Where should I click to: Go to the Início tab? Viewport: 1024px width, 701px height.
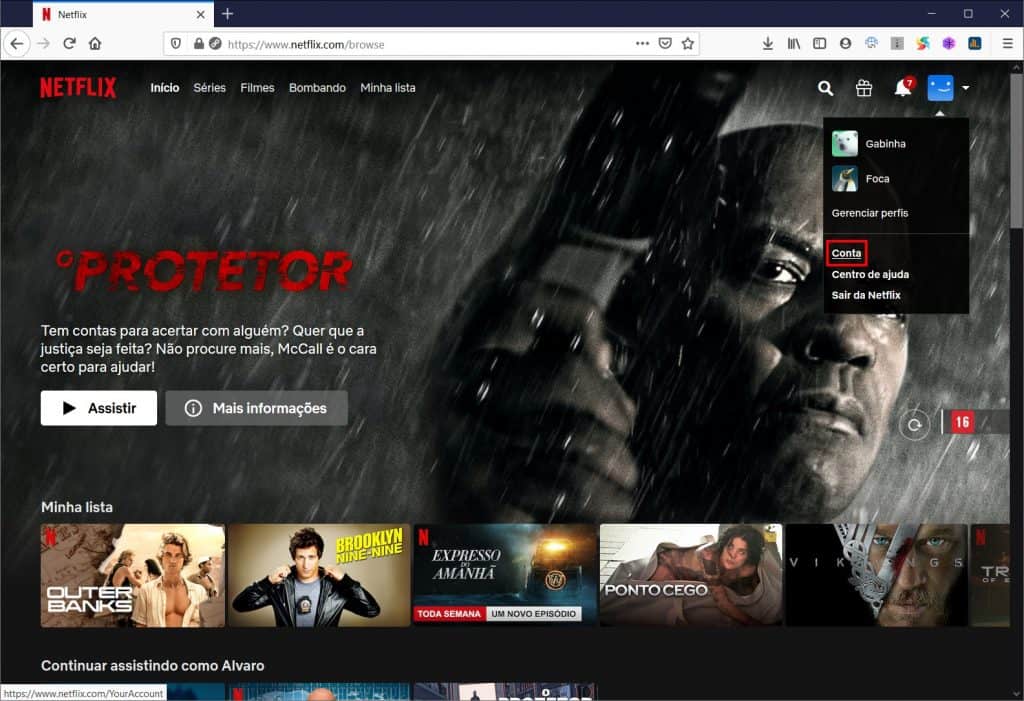click(x=165, y=88)
